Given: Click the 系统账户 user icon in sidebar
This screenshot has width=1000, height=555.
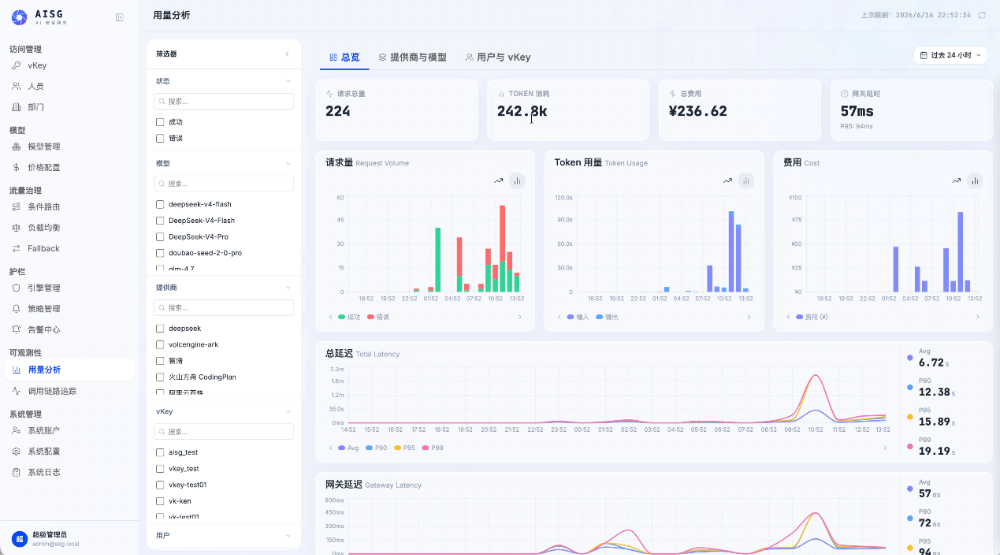Looking at the screenshot, I should tap(16, 431).
